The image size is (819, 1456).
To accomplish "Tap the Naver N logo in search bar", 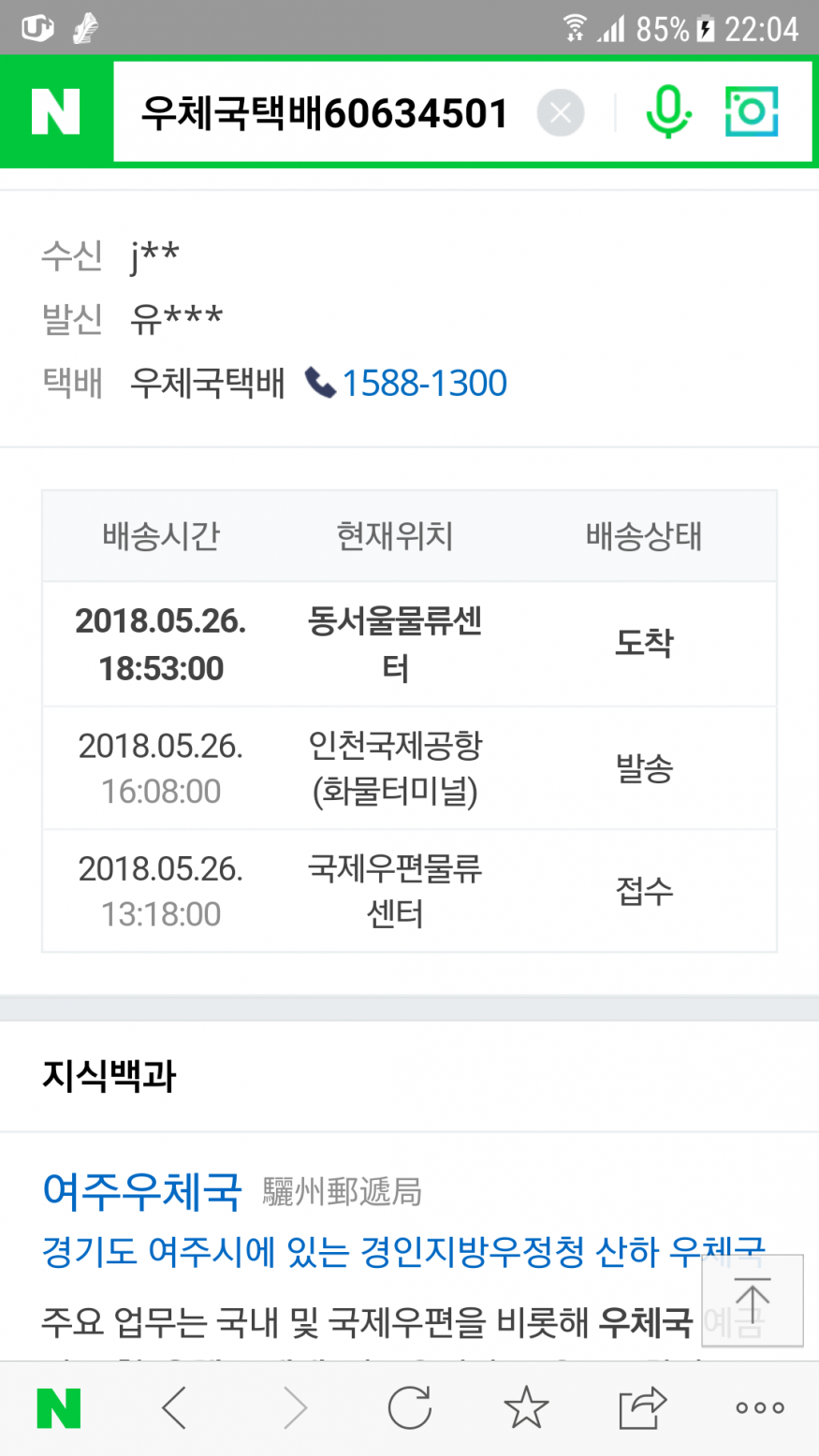I will [56, 112].
